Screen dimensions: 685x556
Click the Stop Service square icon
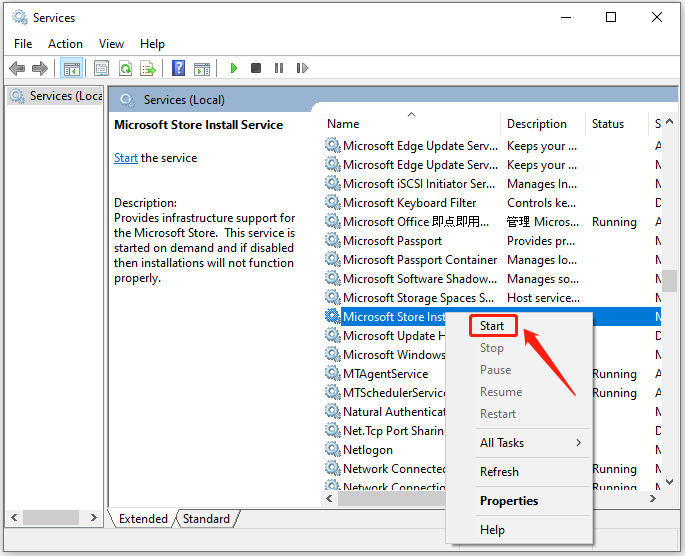pos(256,68)
